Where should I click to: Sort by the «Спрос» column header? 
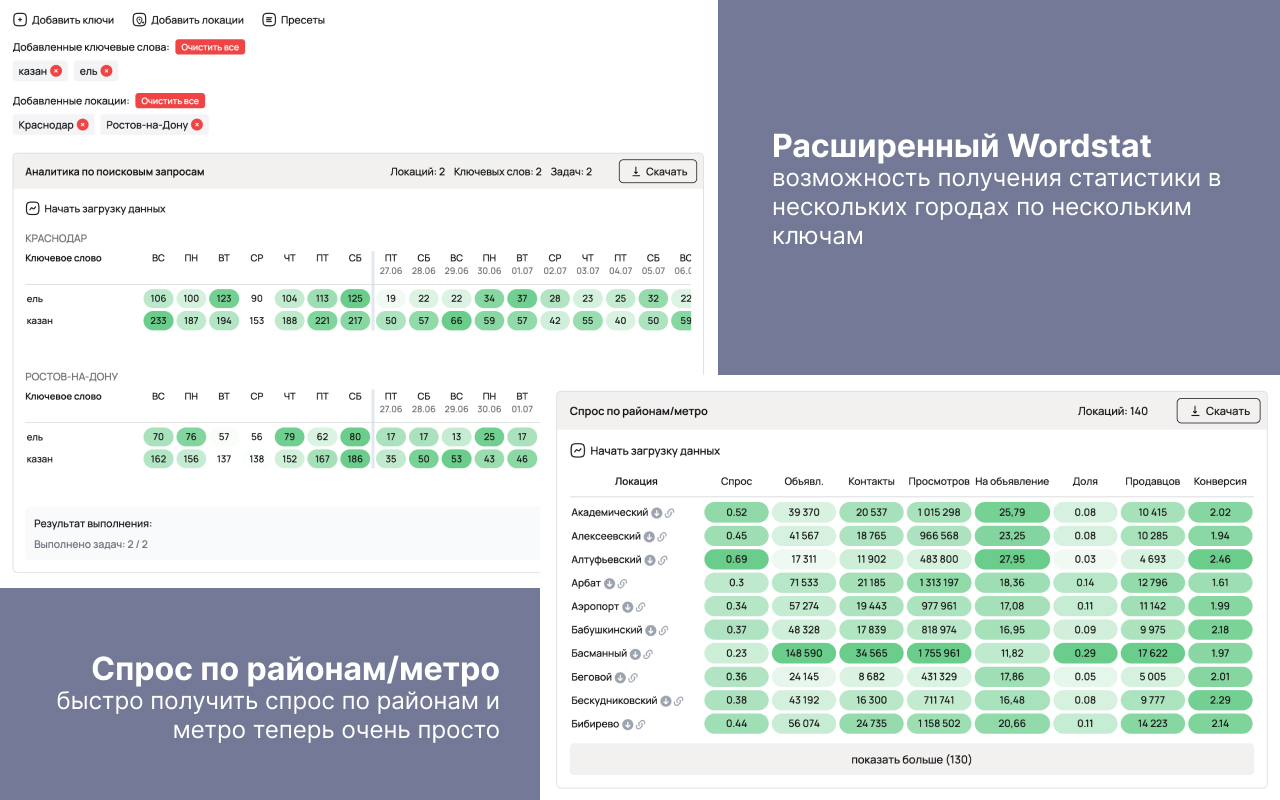tap(736, 481)
